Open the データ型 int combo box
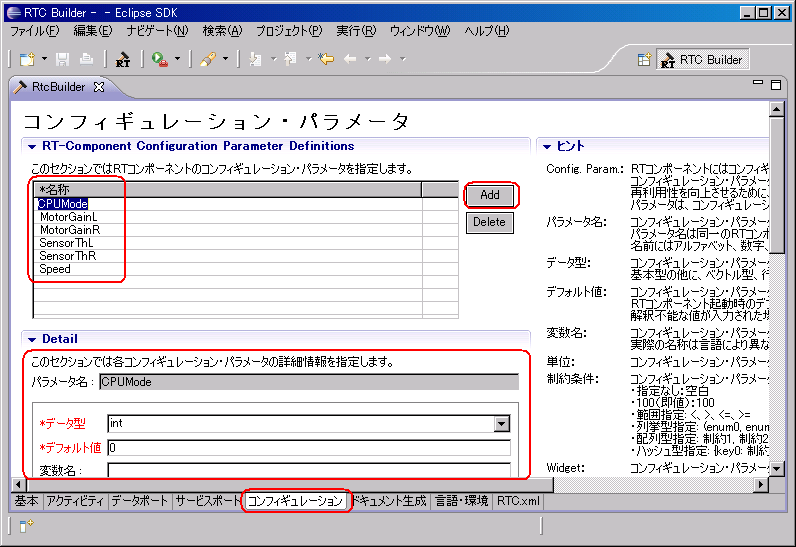The height and width of the screenshot is (547, 796). coord(309,423)
